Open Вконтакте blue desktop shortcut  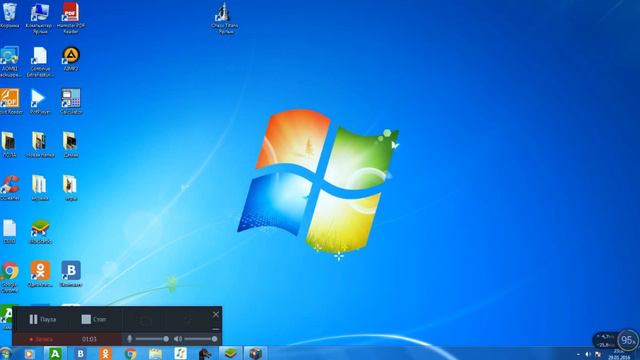click(x=71, y=274)
